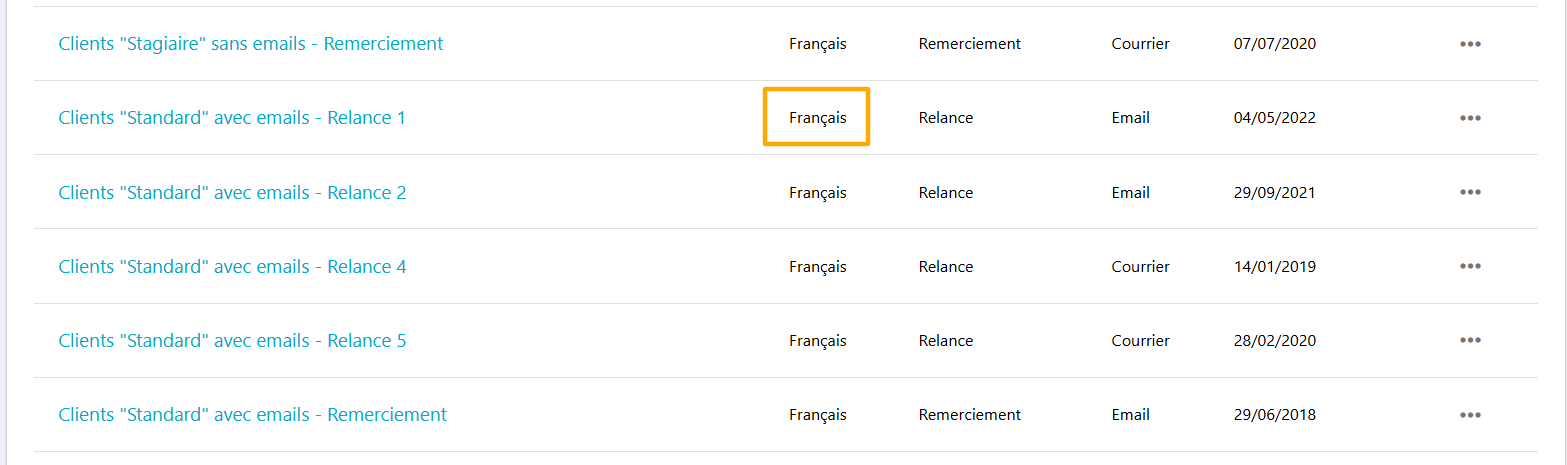
Task: Click highlighted Français cell in Relance 1 row
Action: (x=817, y=118)
